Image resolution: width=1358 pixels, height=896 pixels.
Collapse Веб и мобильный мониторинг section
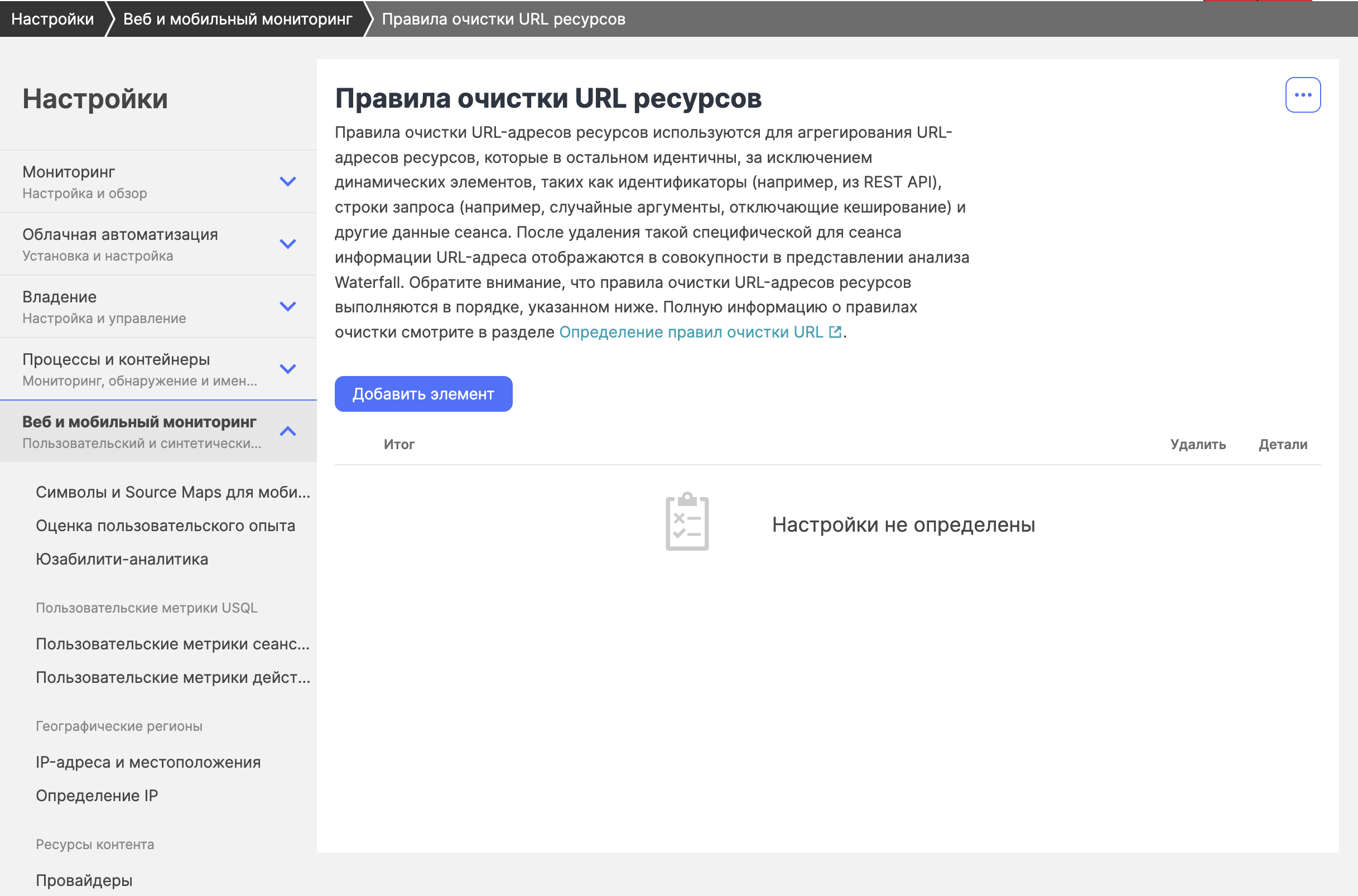tap(288, 431)
